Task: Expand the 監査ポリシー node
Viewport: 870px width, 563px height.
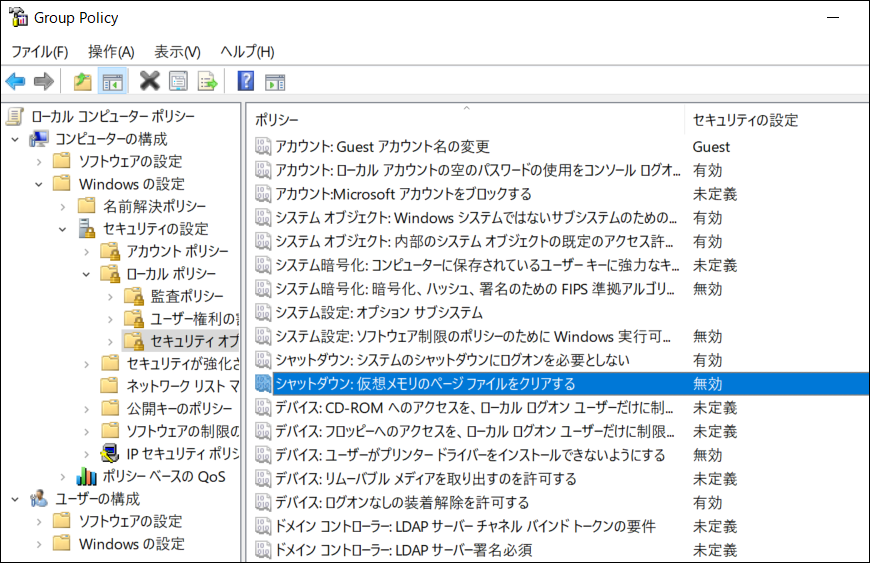Action: [x=110, y=297]
